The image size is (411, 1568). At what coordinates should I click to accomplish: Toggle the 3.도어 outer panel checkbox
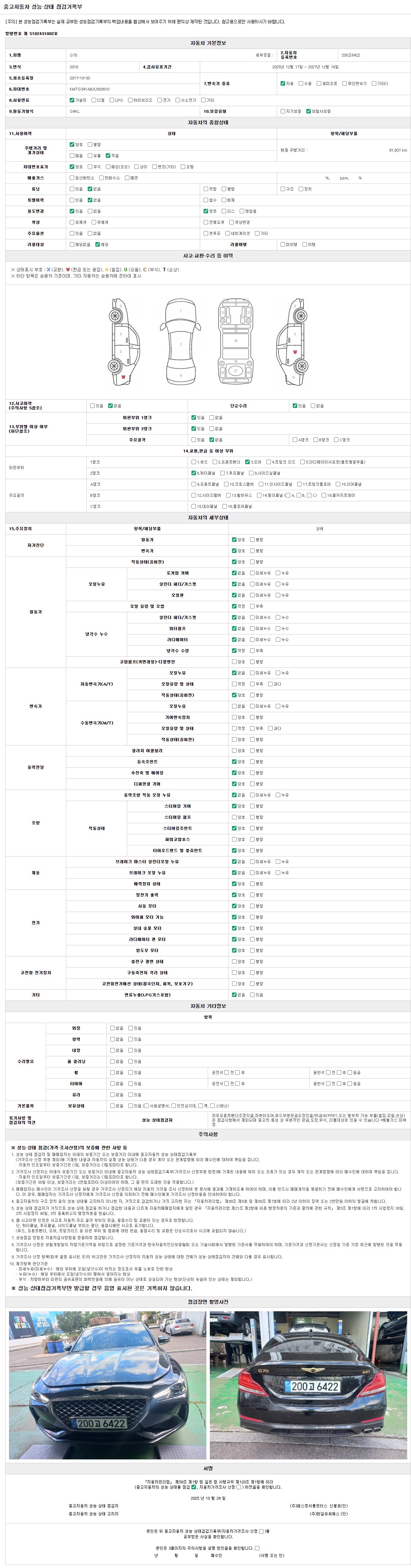pos(247,462)
